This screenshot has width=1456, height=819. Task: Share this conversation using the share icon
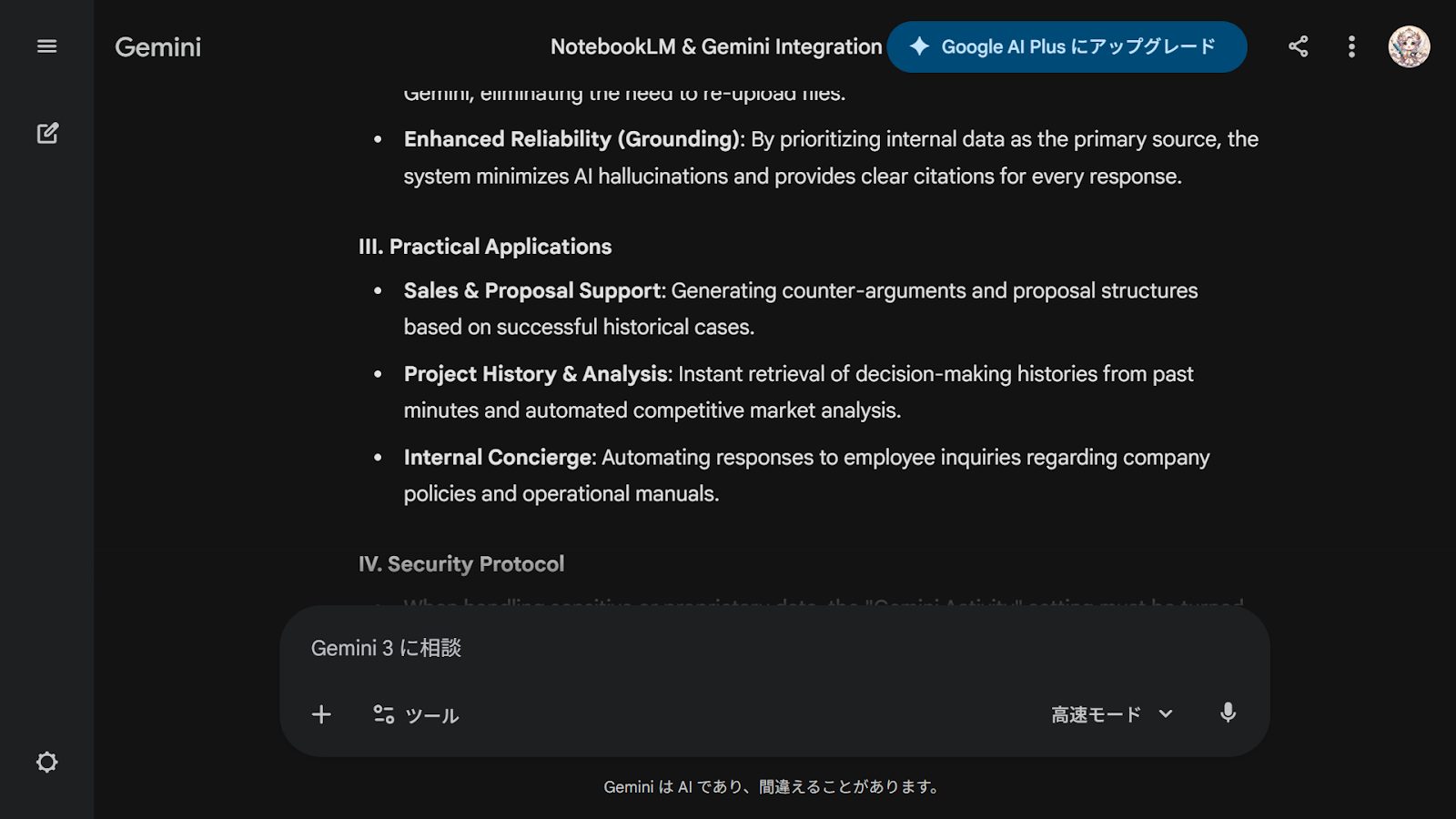pyautogui.click(x=1298, y=46)
